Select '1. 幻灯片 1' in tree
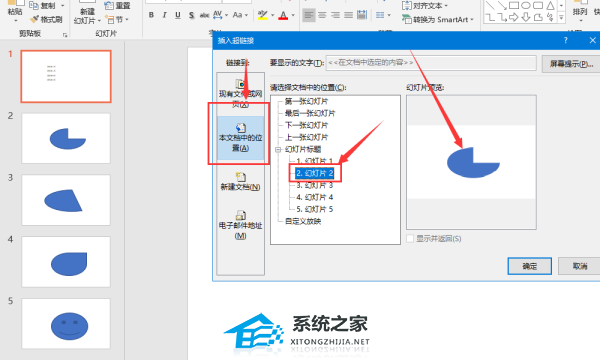 [x=315, y=161]
